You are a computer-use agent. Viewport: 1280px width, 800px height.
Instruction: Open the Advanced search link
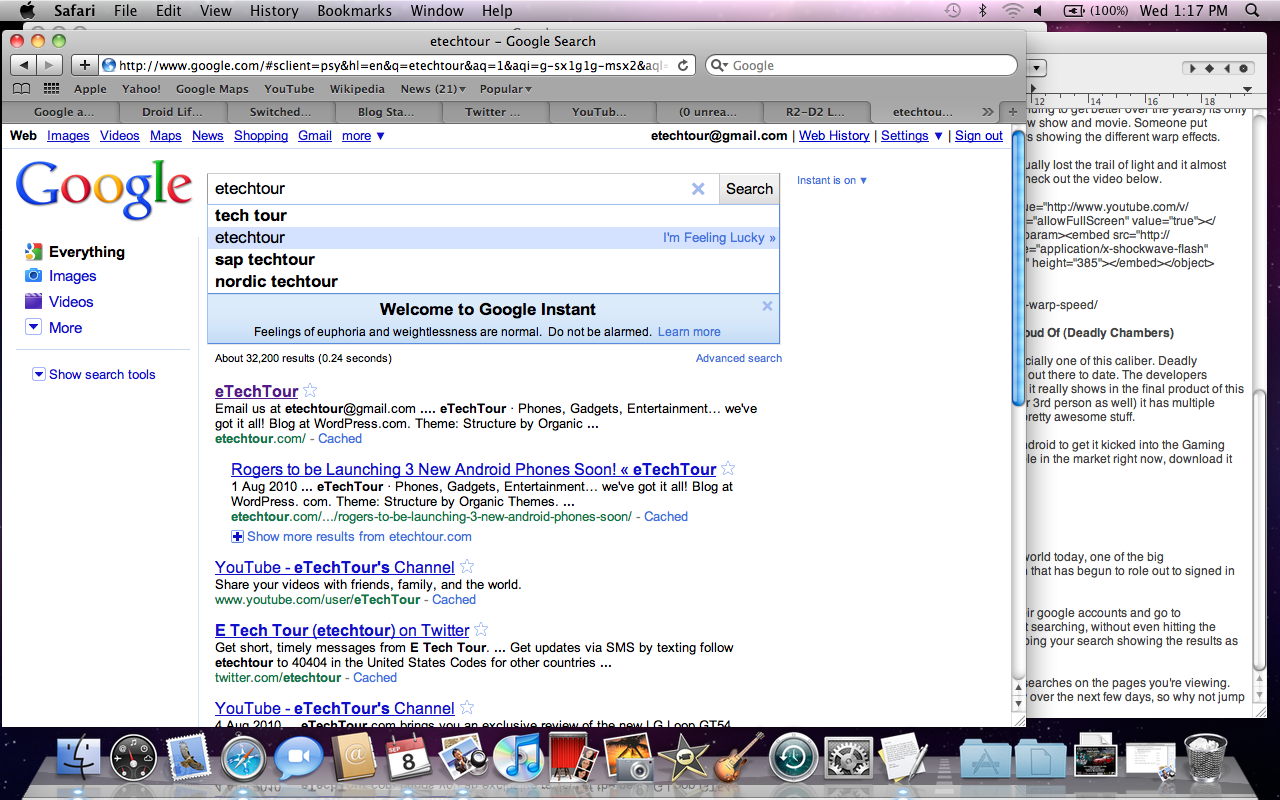coord(738,357)
